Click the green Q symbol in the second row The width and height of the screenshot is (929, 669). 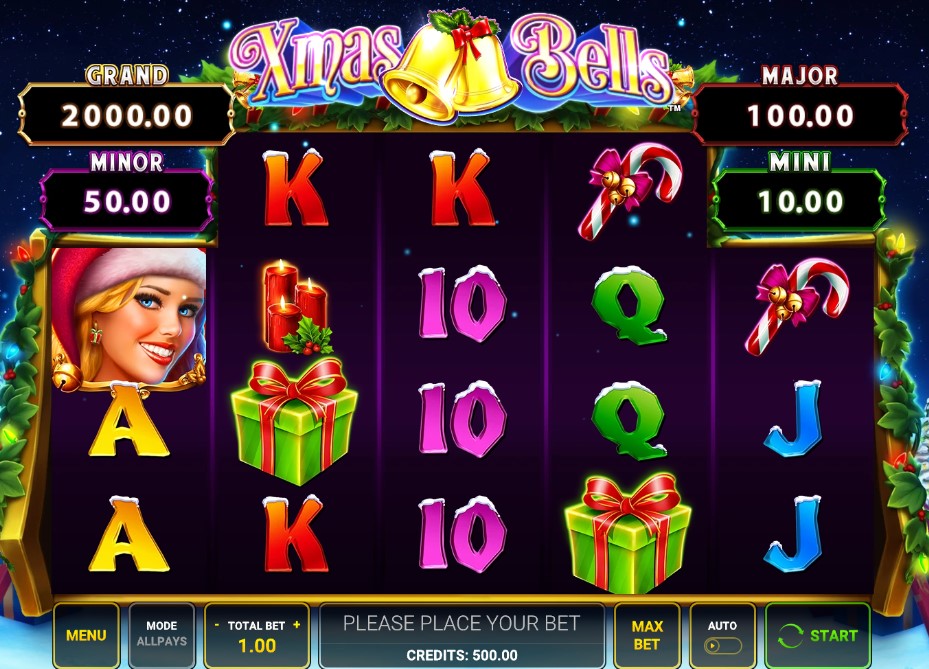(629, 305)
